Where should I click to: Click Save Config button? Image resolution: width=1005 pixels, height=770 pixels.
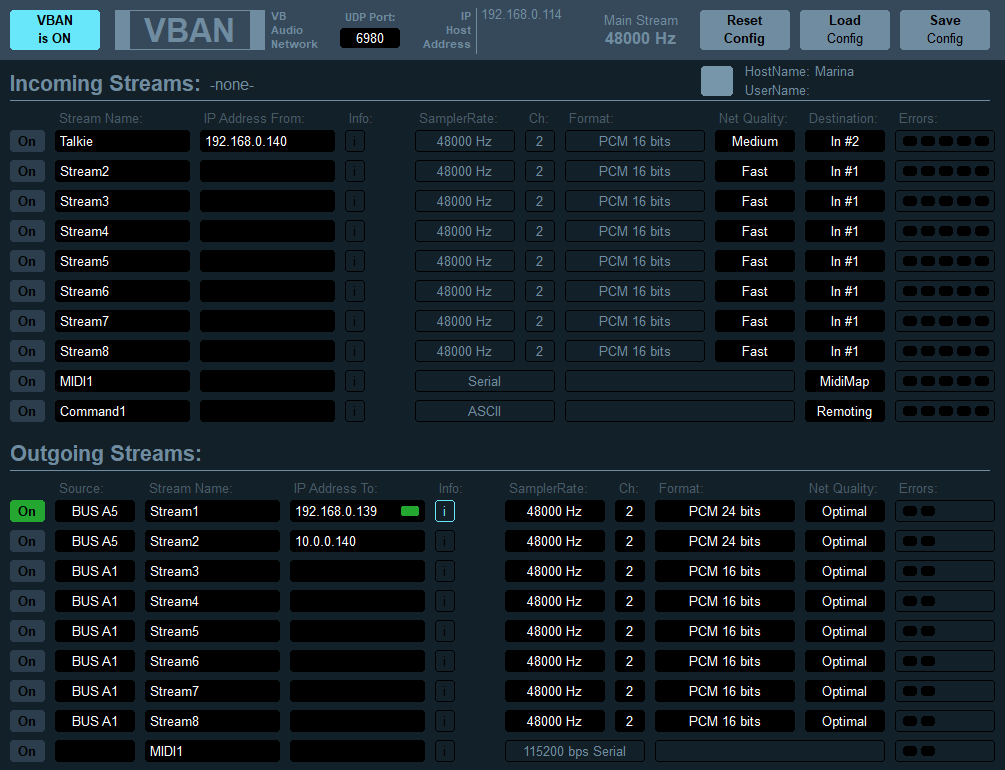point(945,29)
